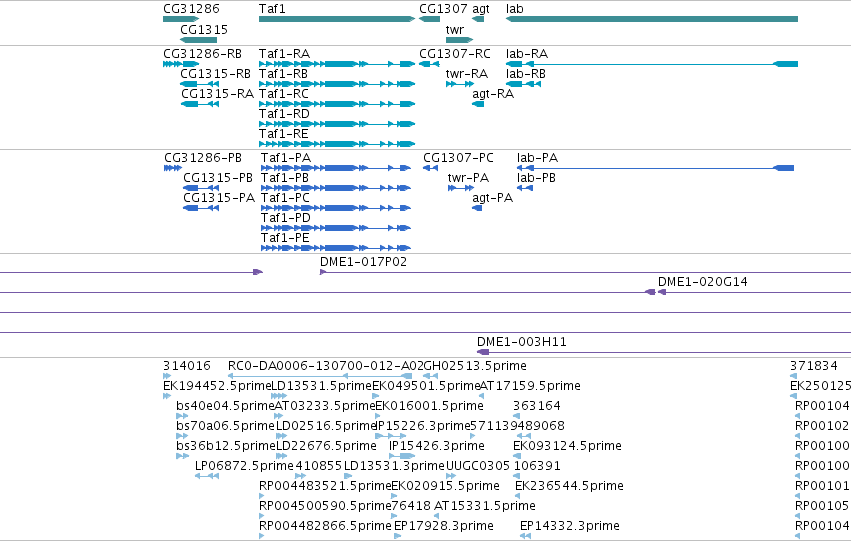Select the agt gene label

point(481,9)
